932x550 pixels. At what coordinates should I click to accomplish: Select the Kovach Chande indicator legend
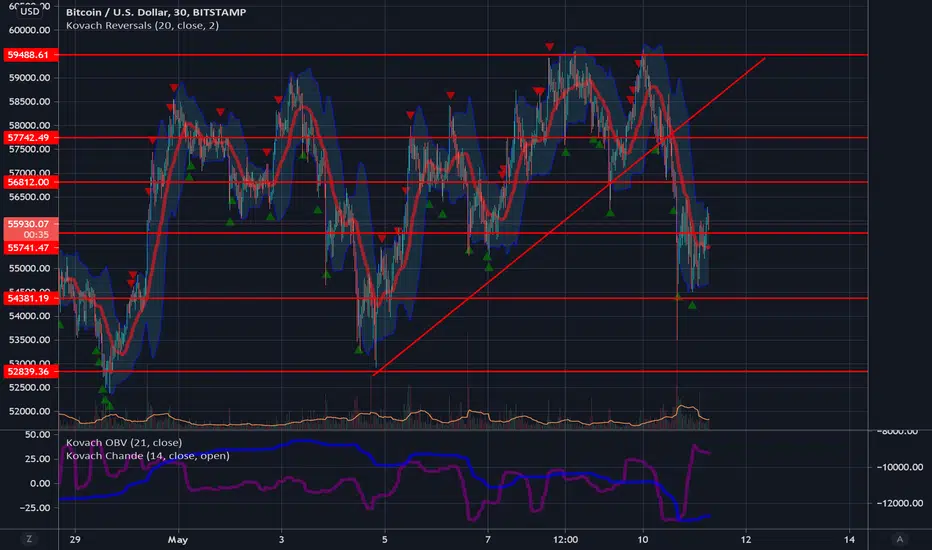coord(147,455)
